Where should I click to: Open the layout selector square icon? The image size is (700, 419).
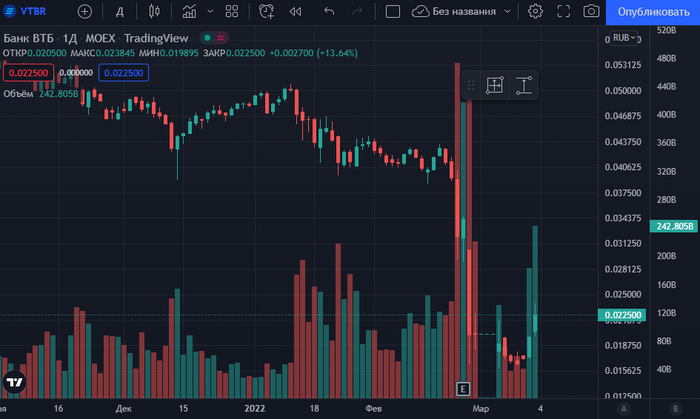(x=393, y=11)
